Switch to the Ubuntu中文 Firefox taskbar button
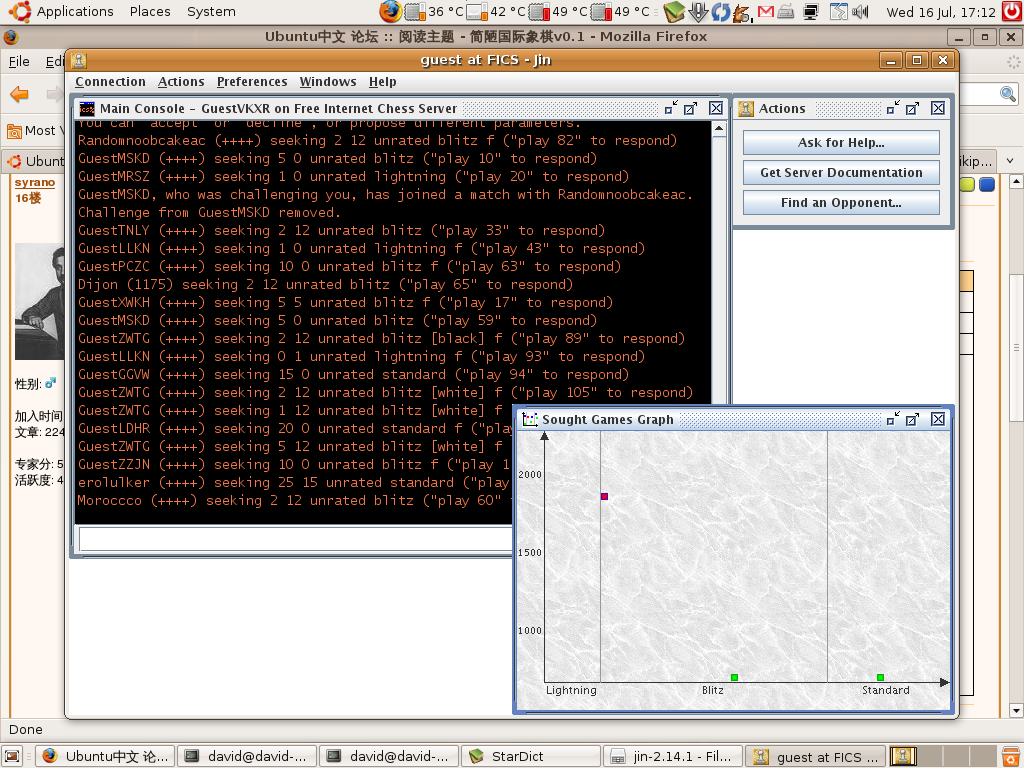Viewport: 1024px width, 768px height. pyautogui.click(x=105, y=756)
